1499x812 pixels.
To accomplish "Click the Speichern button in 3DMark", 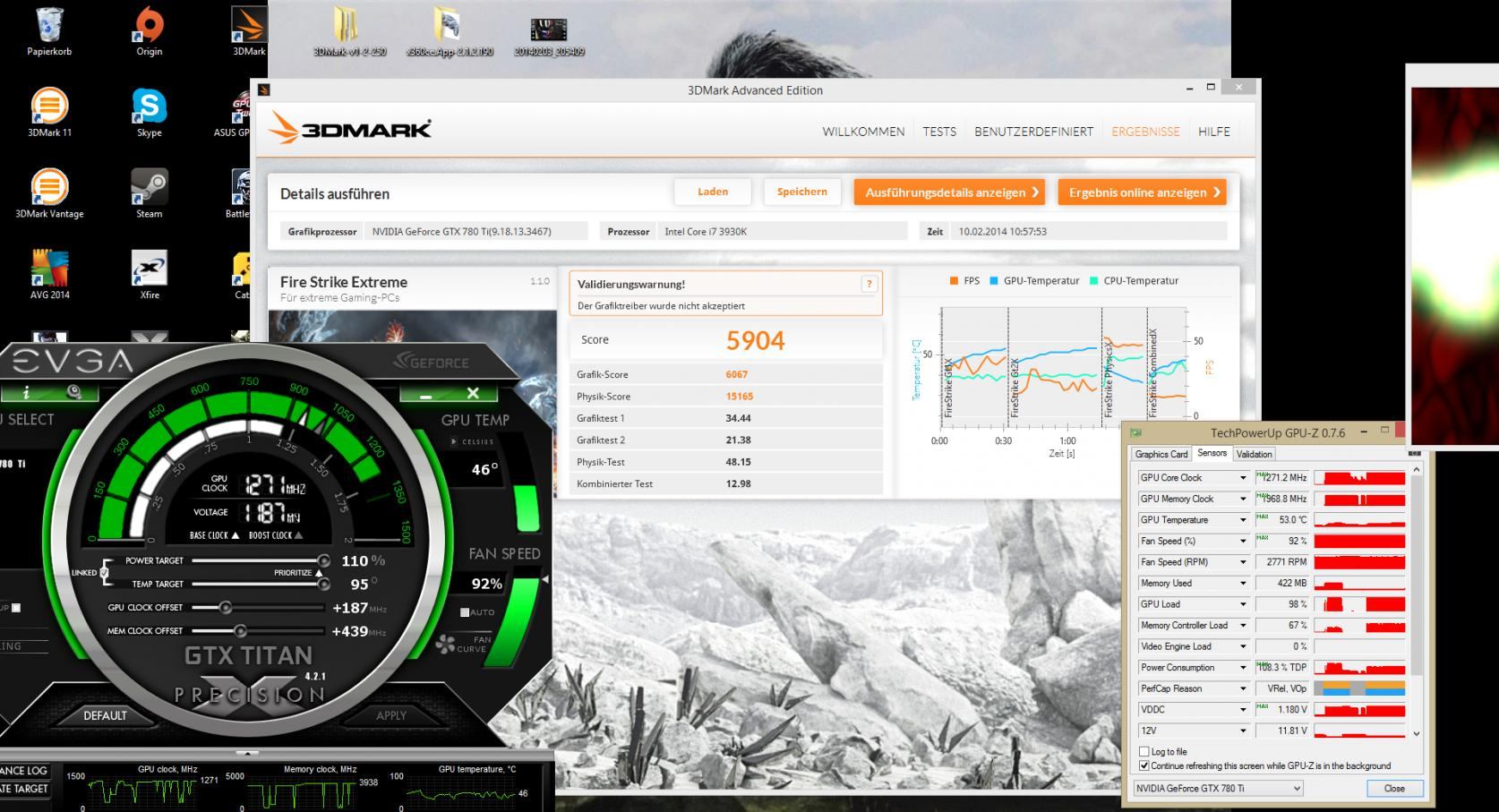I will (x=802, y=192).
